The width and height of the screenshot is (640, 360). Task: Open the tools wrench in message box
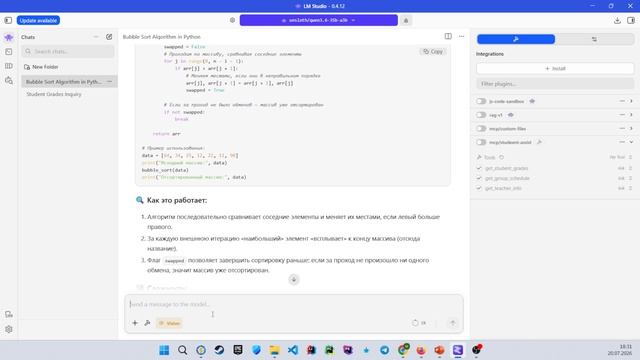point(147,323)
